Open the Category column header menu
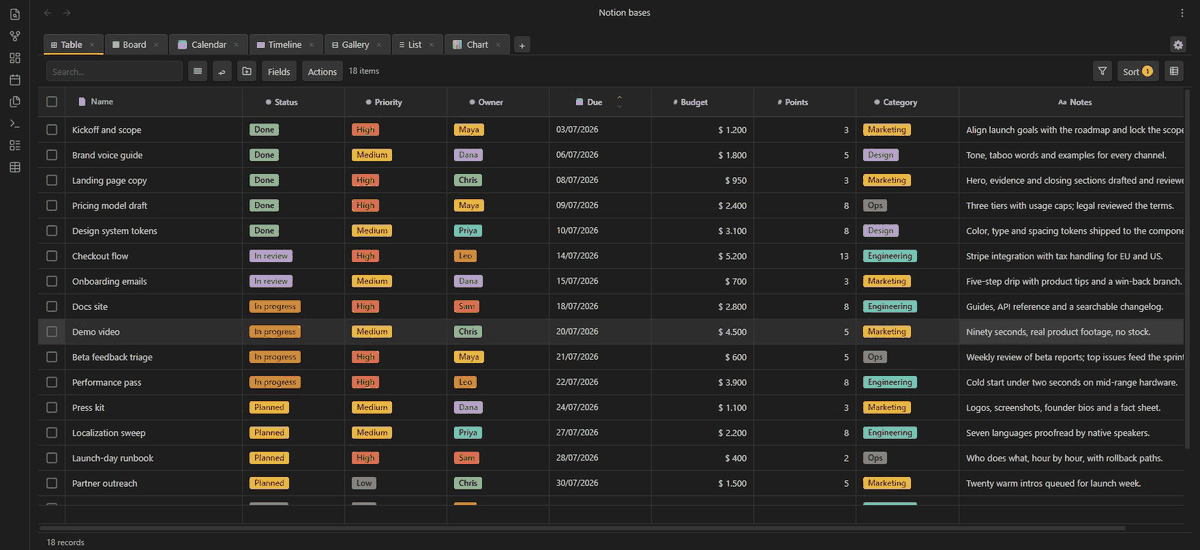The width and height of the screenshot is (1200, 550). [x=907, y=102]
